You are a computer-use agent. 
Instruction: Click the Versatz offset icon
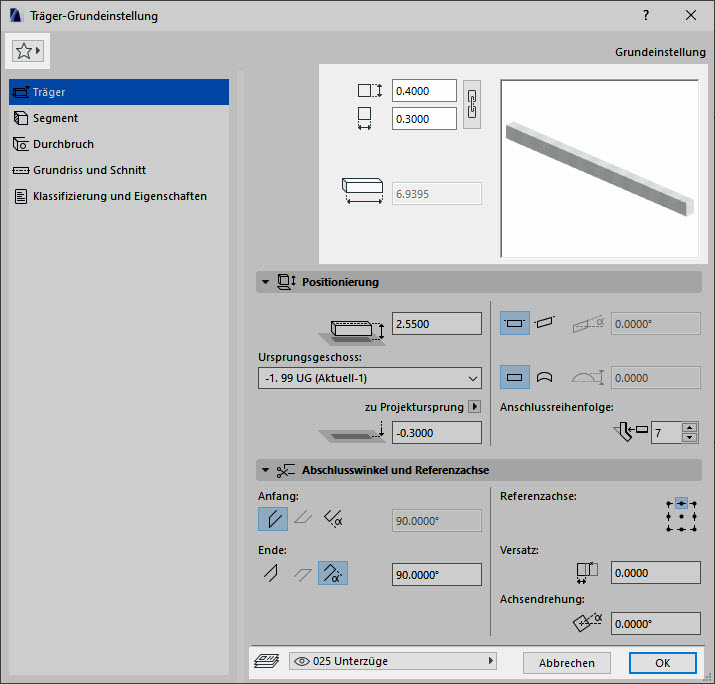point(587,573)
